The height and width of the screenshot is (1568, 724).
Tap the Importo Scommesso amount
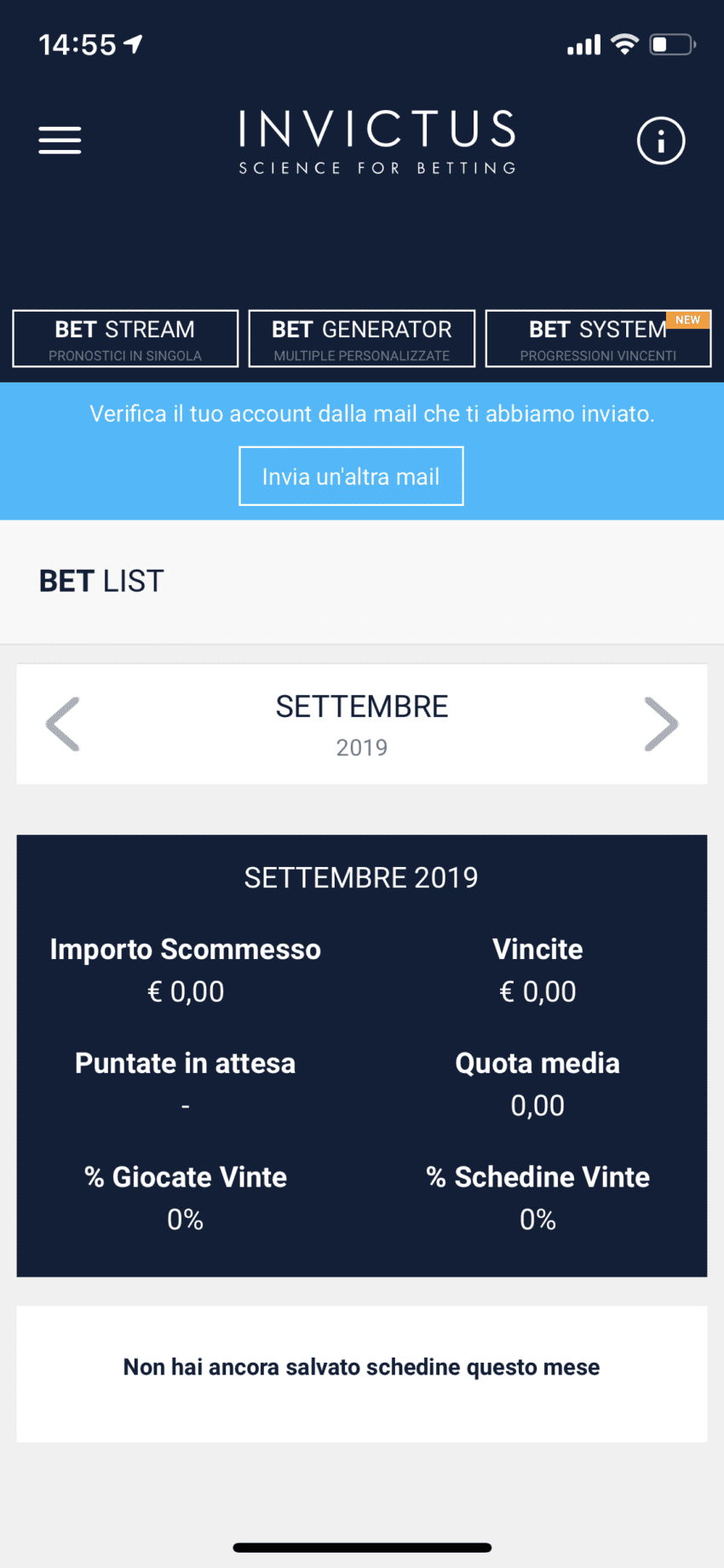(x=186, y=992)
